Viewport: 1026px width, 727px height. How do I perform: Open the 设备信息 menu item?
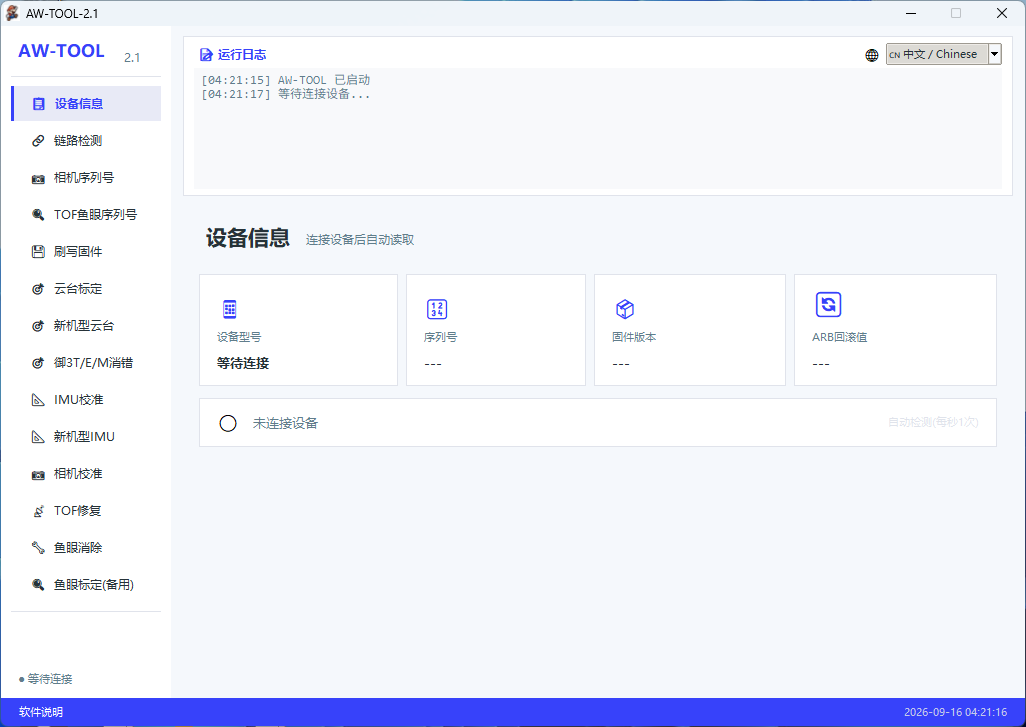tap(86, 103)
